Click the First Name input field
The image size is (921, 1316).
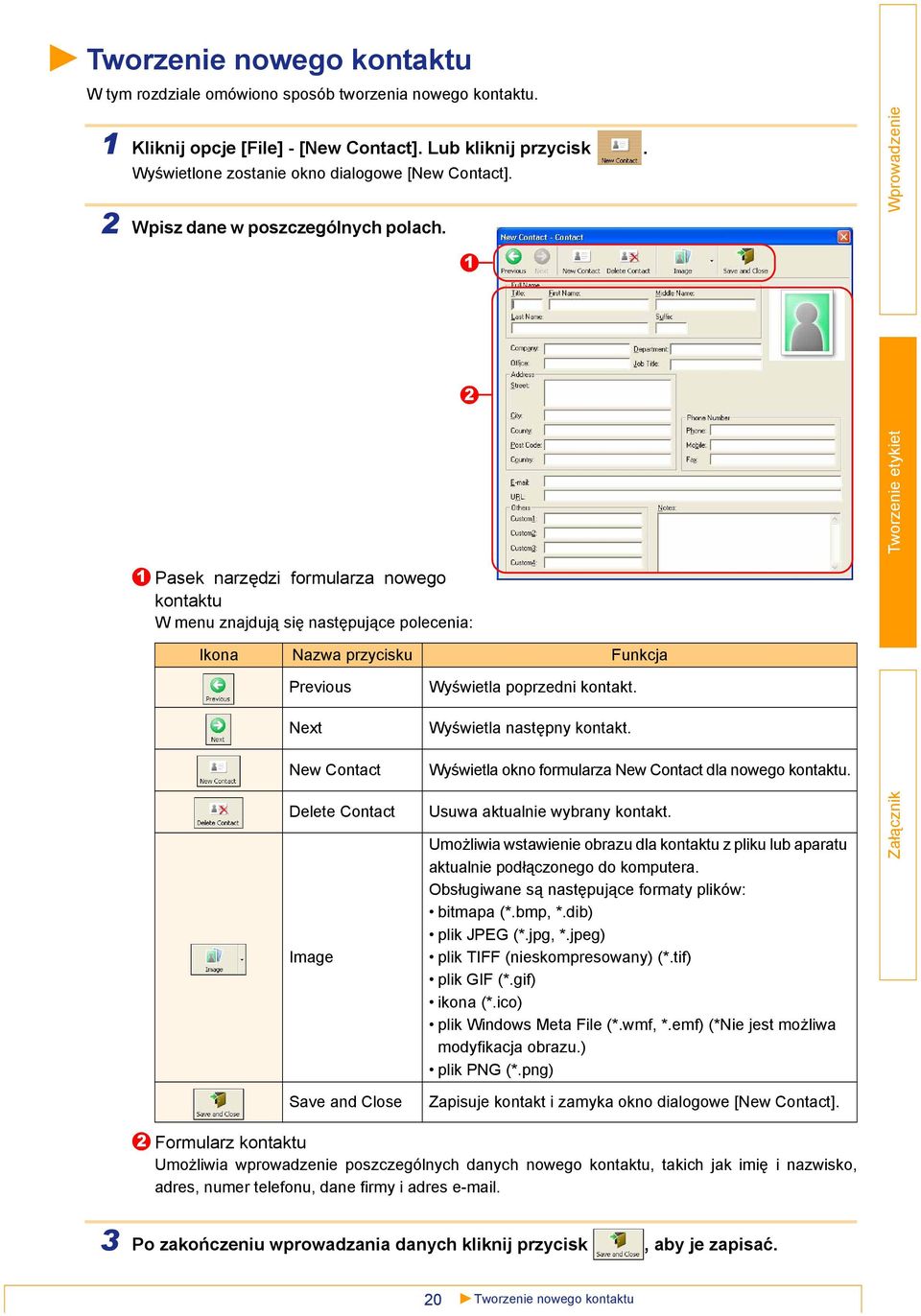click(599, 304)
